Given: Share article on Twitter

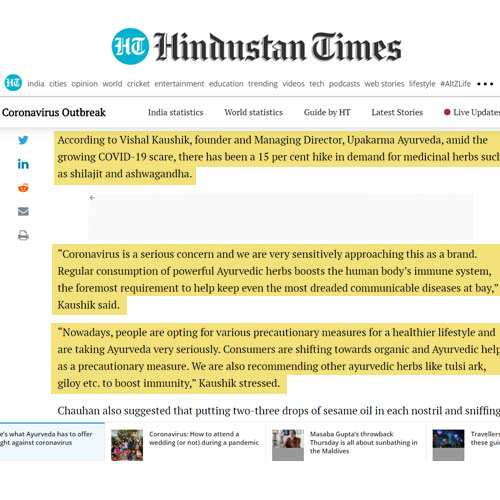Looking at the screenshot, I should pyautogui.click(x=23, y=140).
